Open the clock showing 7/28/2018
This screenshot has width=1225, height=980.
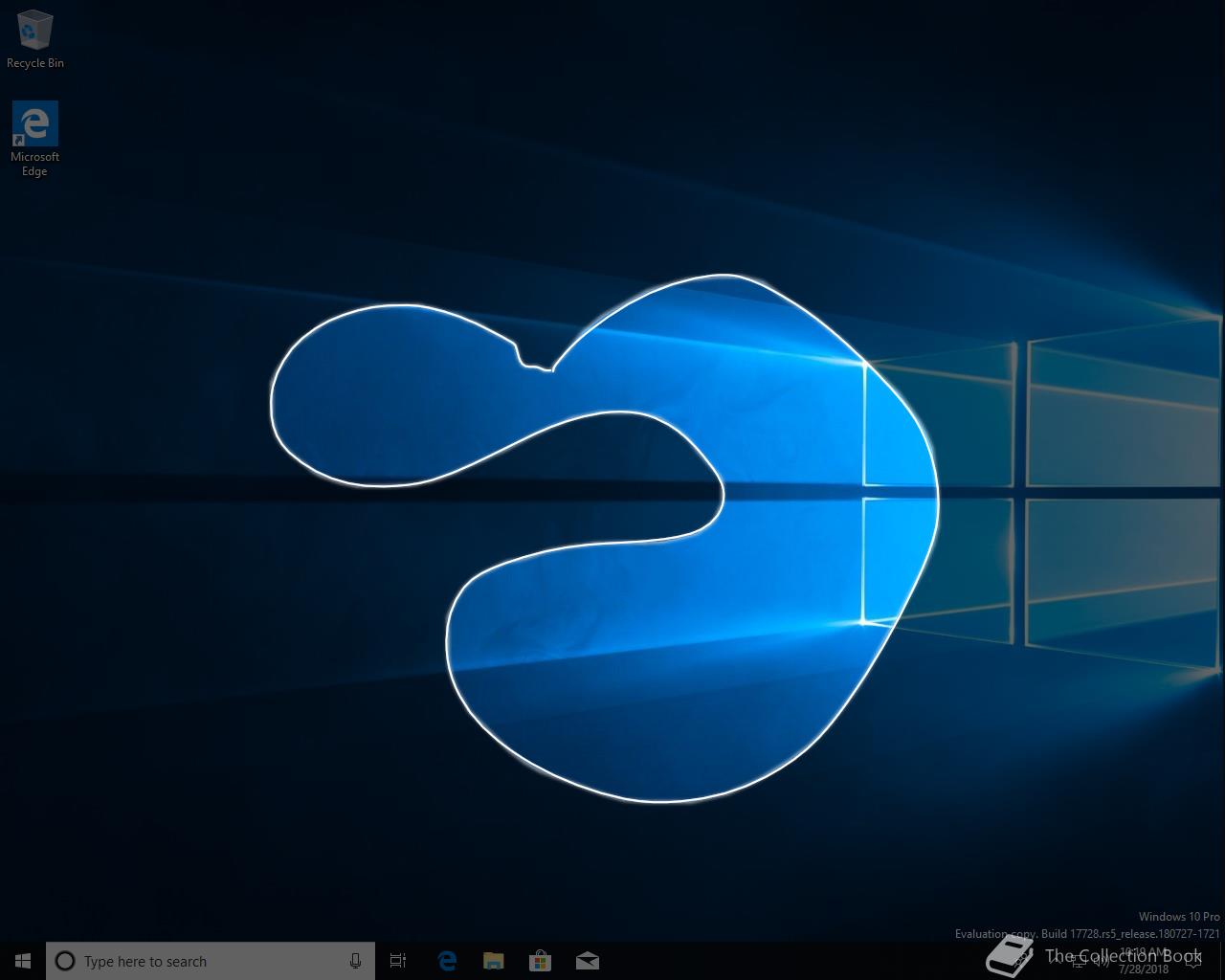click(x=1143, y=961)
